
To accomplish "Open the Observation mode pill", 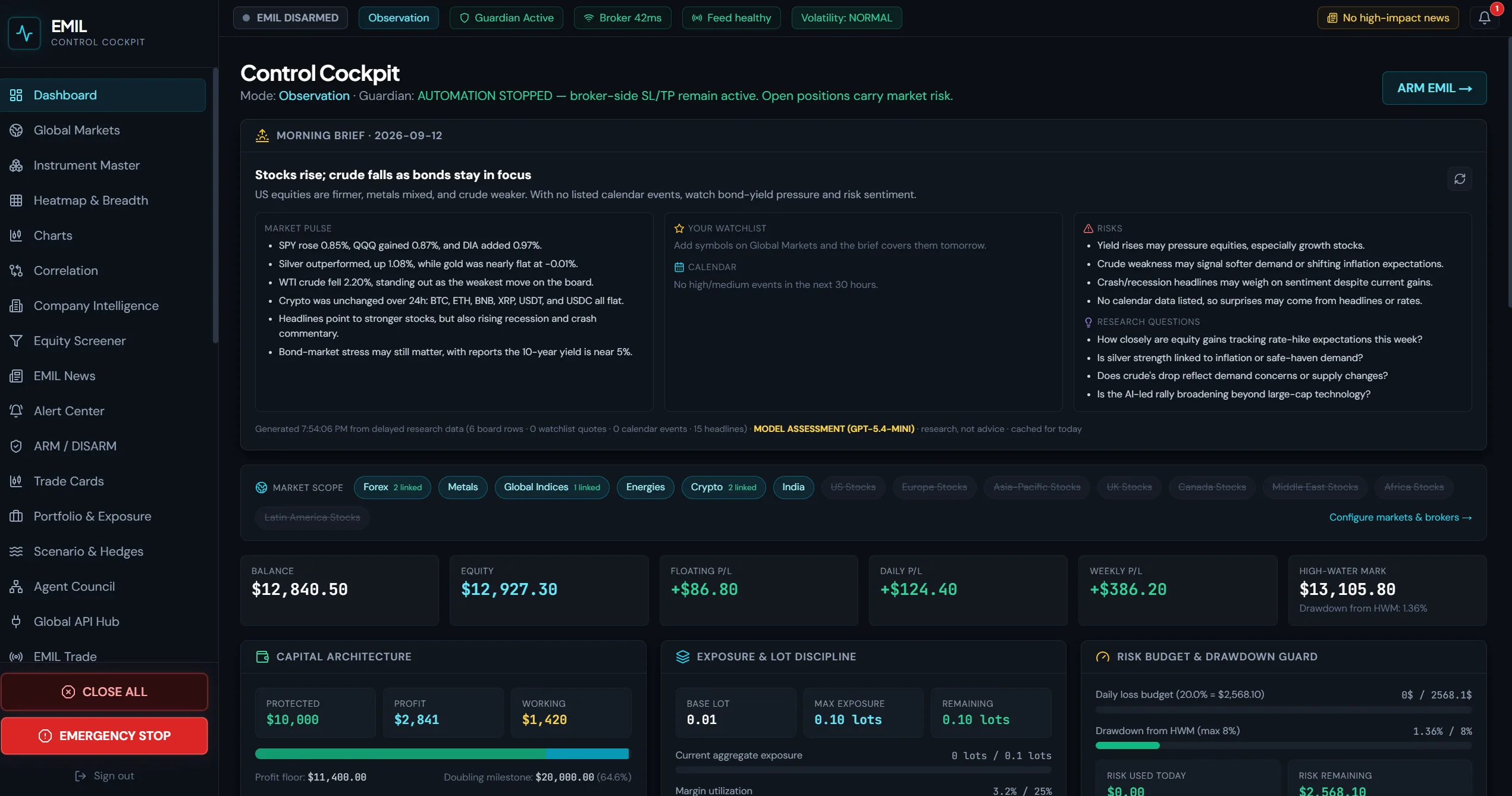I will [399, 18].
